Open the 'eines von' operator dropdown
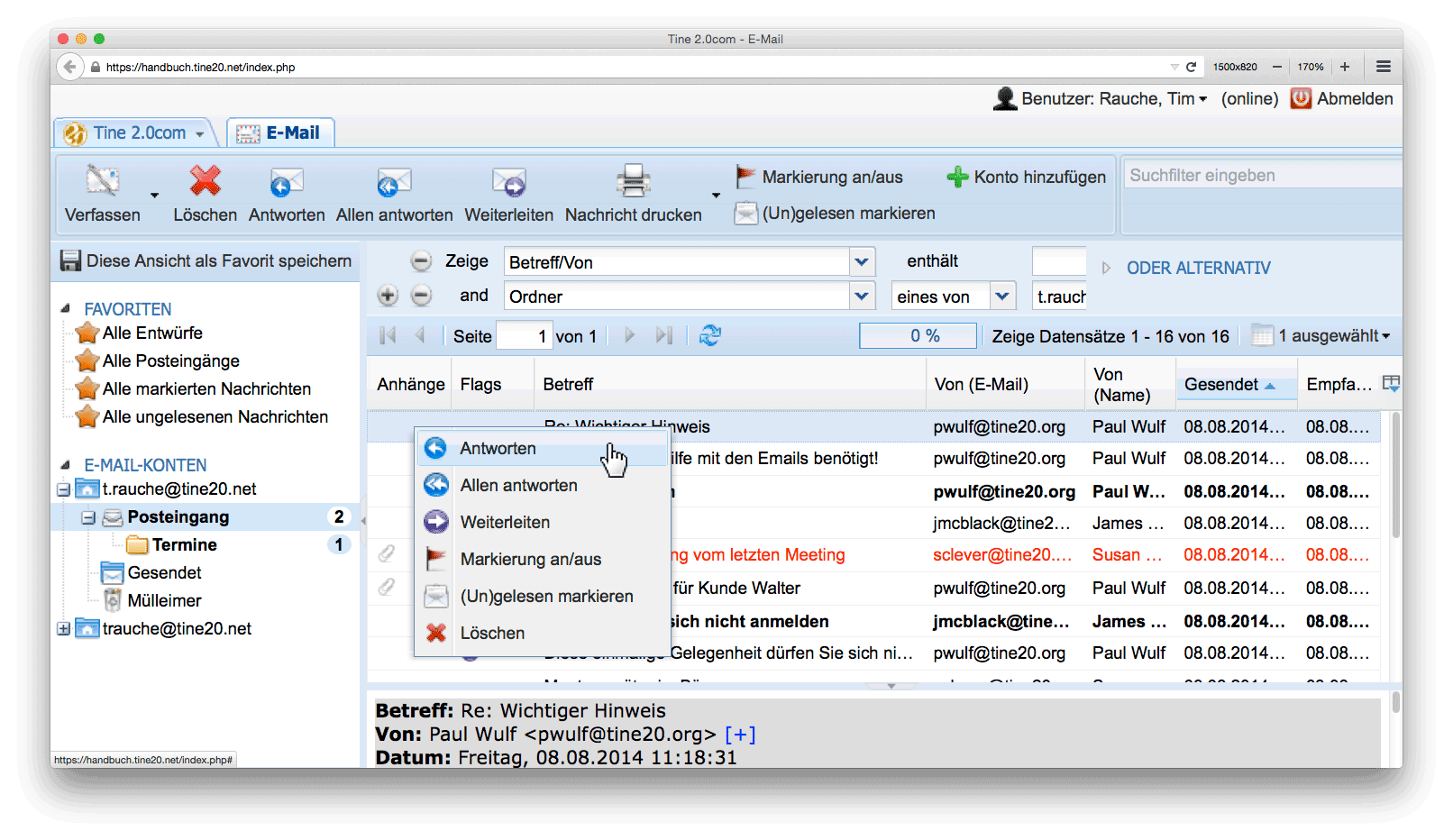The width and height of the screenshot is (1453, 840). pos(1002,297)
